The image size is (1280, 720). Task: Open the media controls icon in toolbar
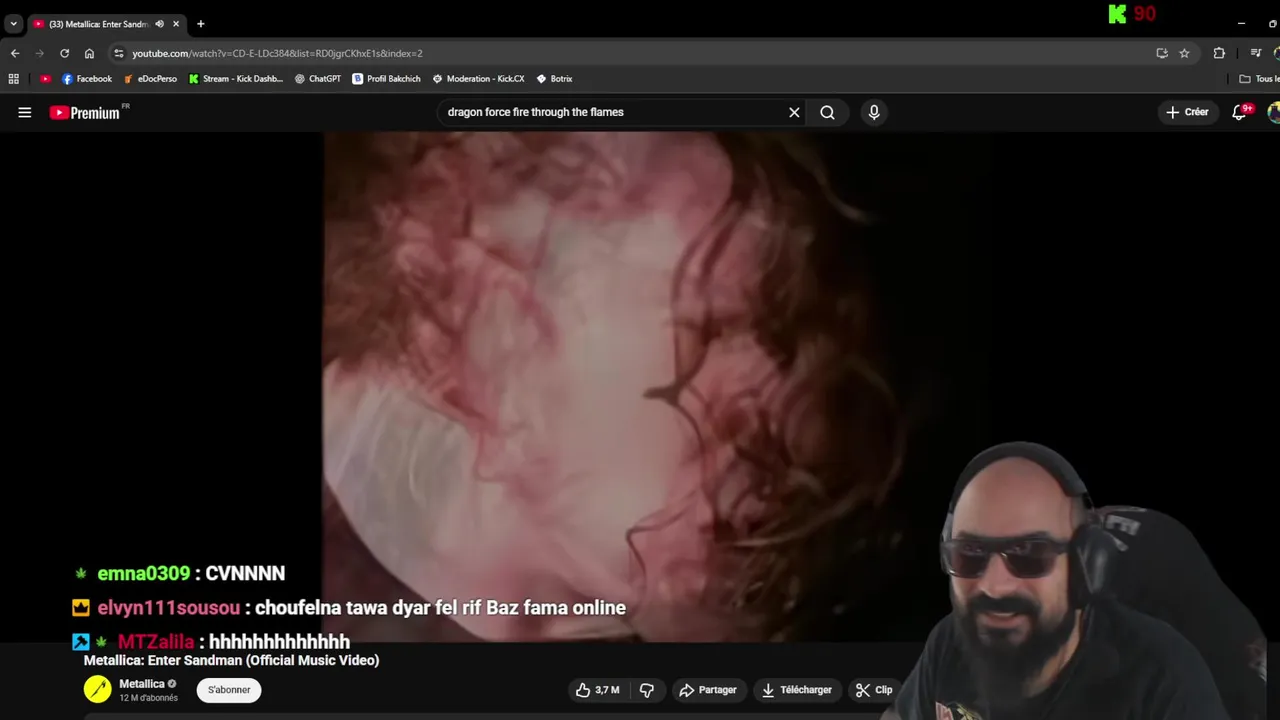pyautogui.click(x=1256, y=53)
